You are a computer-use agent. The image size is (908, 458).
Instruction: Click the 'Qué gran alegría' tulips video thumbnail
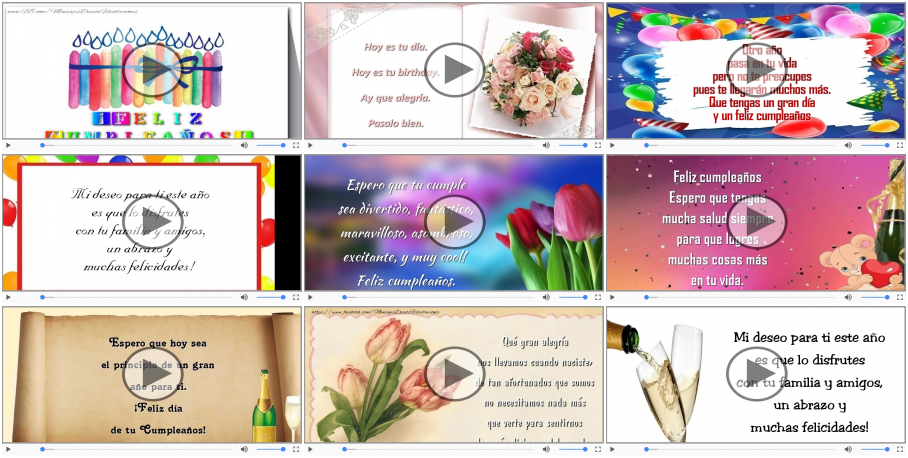[454, 374]
